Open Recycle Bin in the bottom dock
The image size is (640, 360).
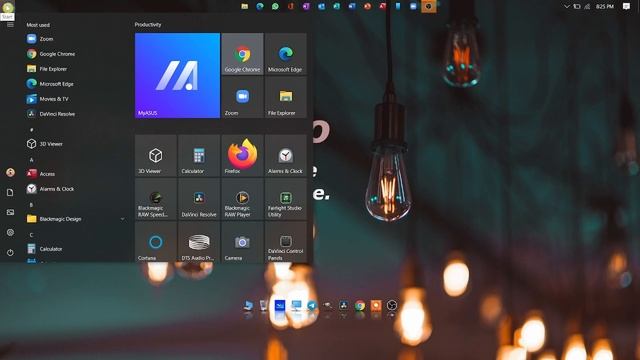[264, 306]
